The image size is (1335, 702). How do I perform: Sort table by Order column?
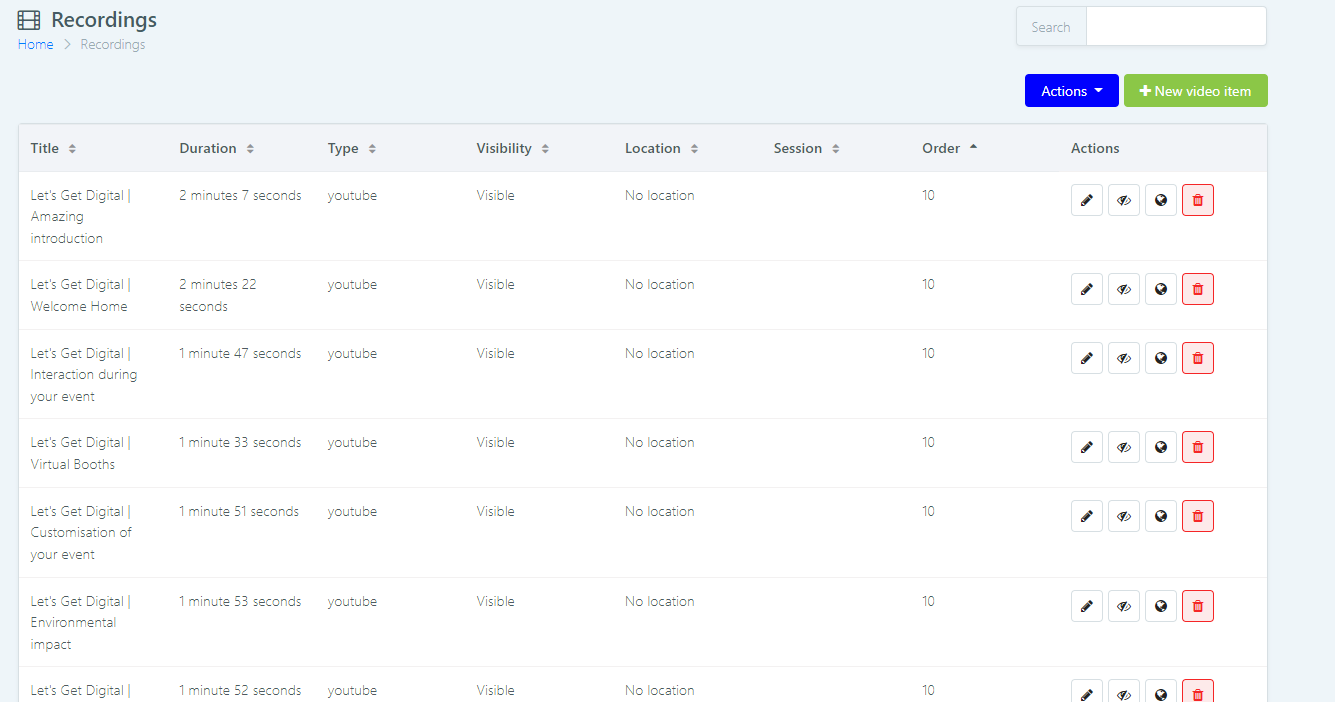click(949, 148)
